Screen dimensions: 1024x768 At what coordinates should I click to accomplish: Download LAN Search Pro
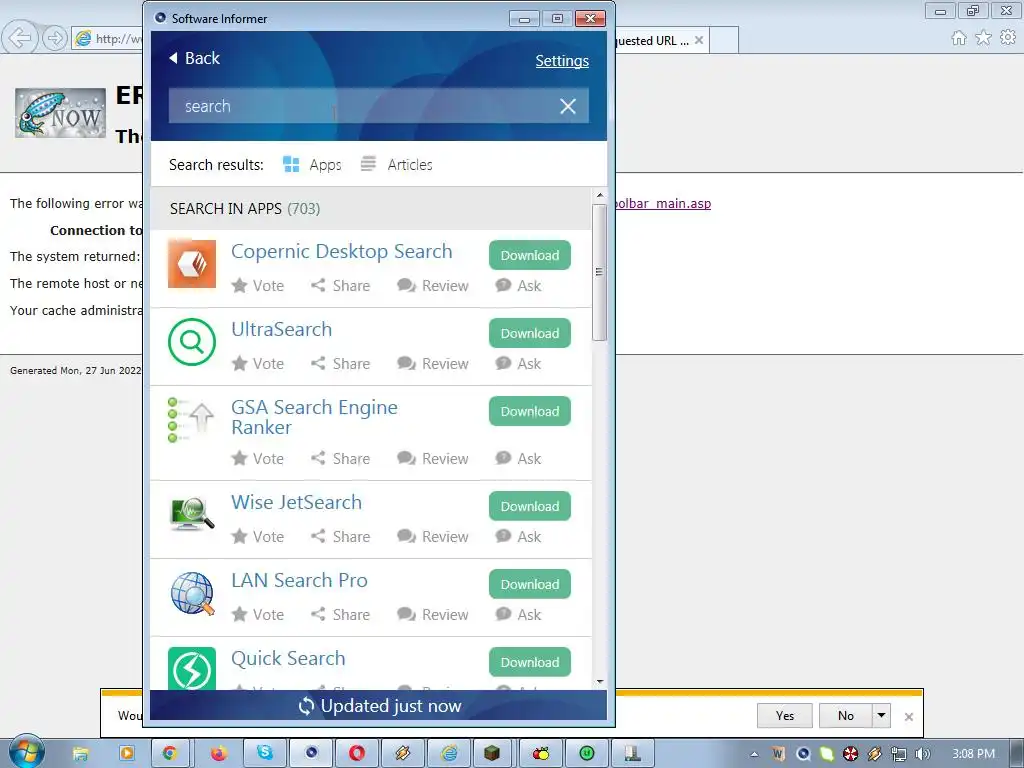pos(530,584)
